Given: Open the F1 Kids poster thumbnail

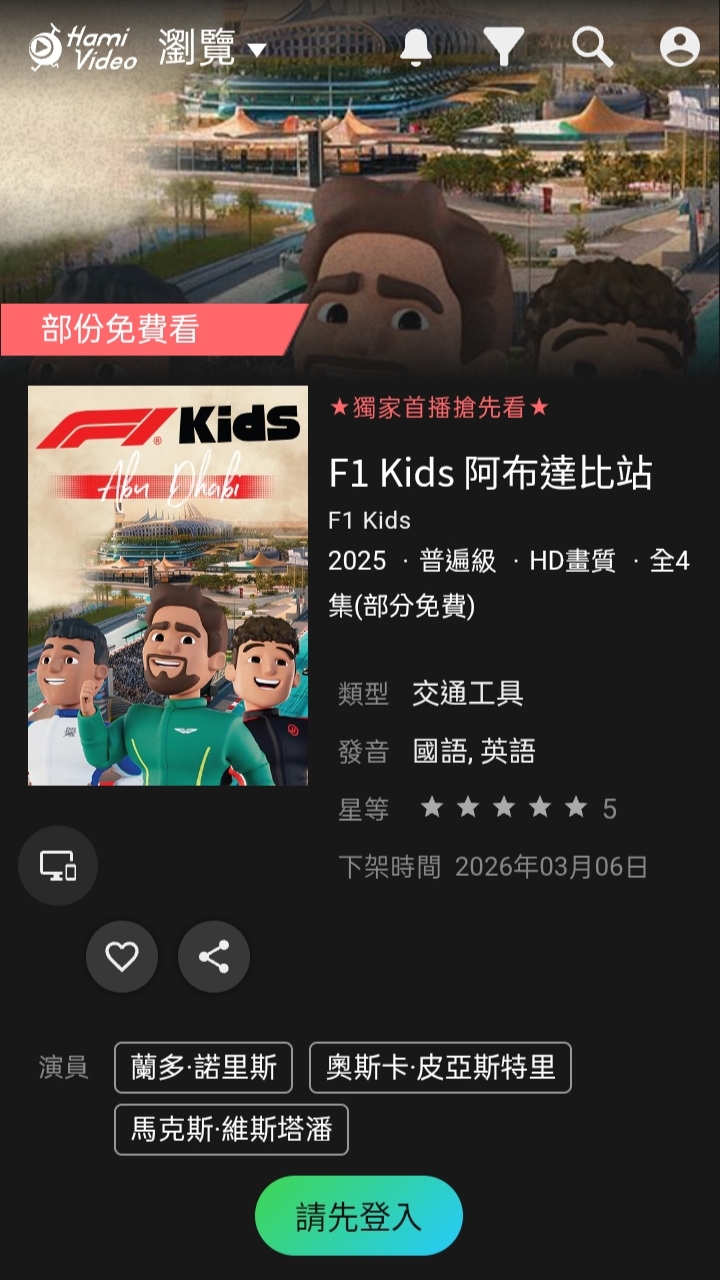Looking at the screenshot, I should (x=168, y=586).
